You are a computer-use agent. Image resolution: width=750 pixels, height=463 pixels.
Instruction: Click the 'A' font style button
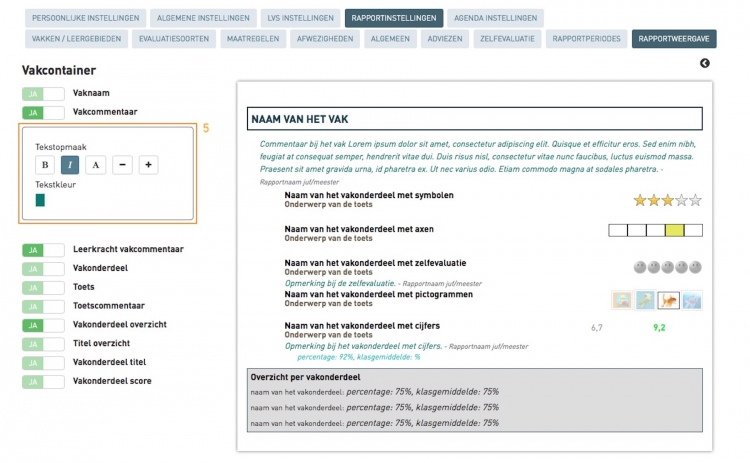[96, 165]
